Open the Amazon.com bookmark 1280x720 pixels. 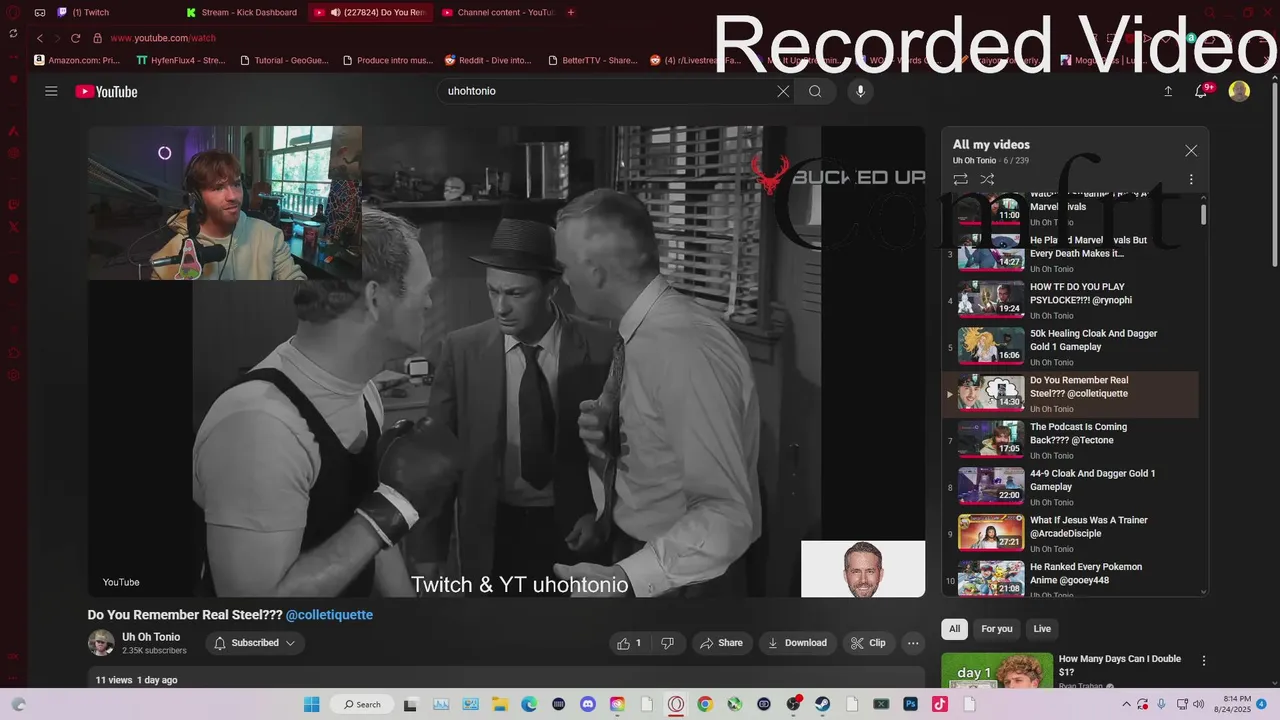pyautogui.click(x=77, y=60)
